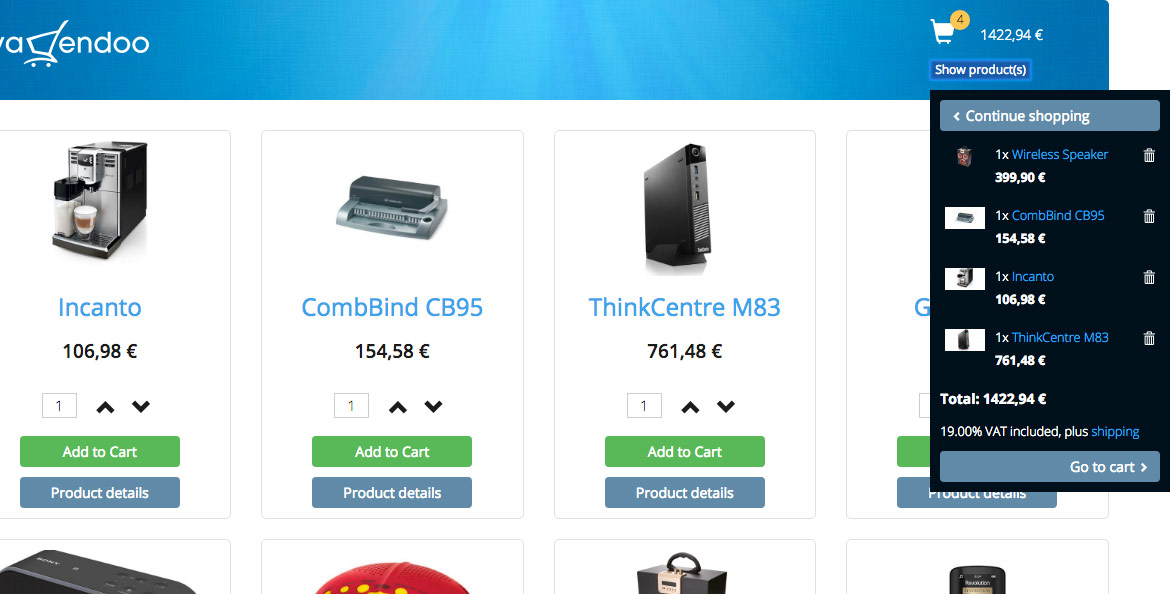Click the shopping cart icon in header

(943, 32)
